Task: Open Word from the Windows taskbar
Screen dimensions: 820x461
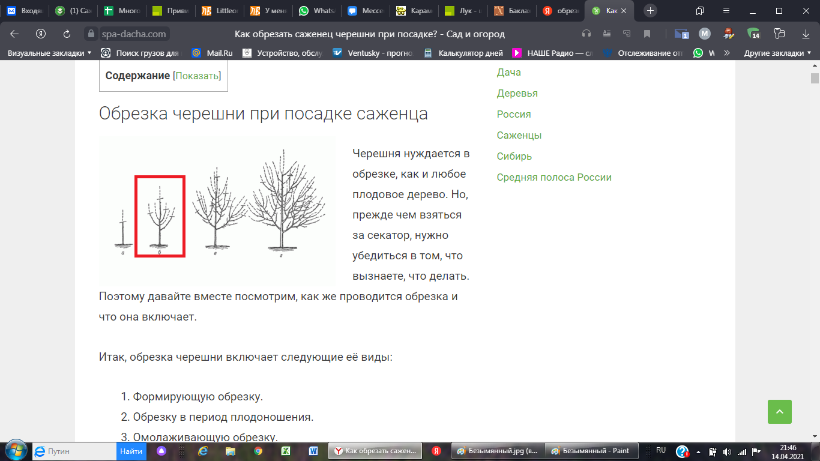Action: pos(313,452)
